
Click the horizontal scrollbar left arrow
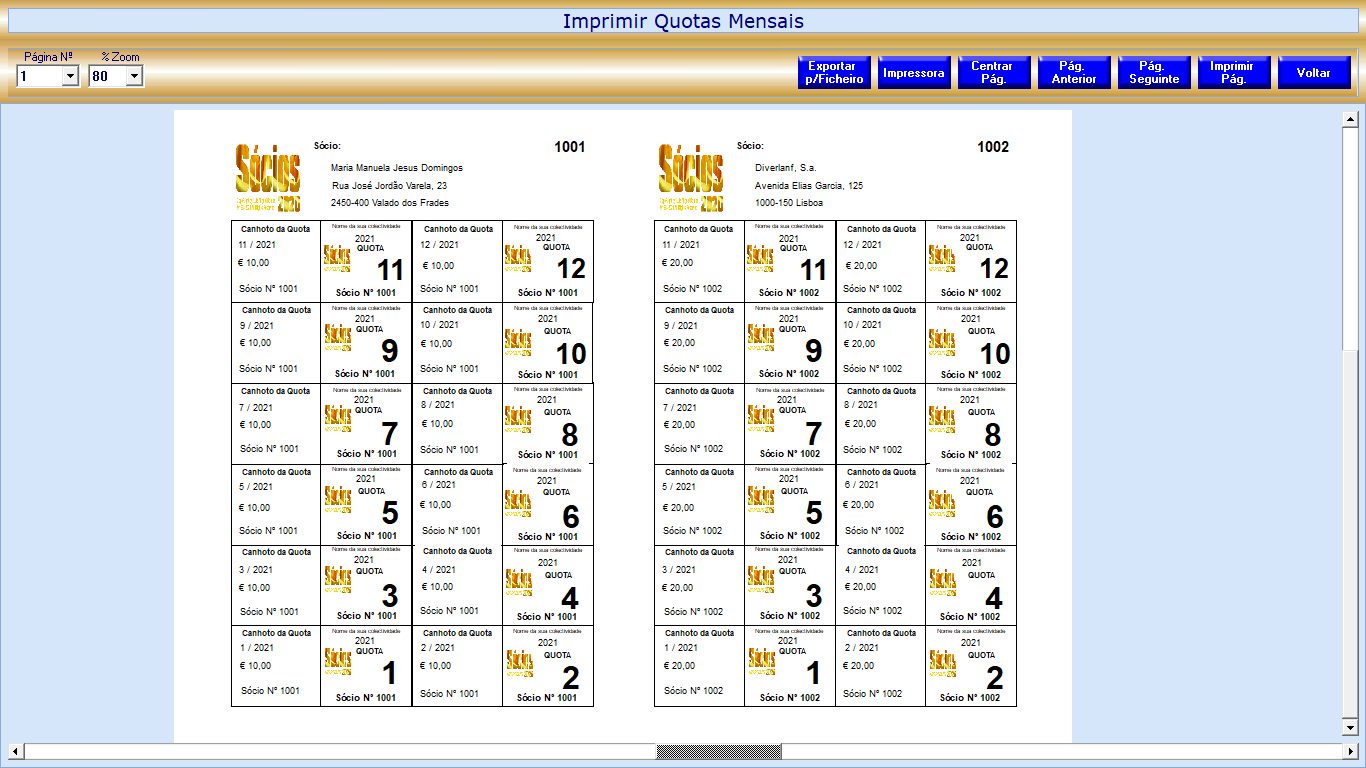click(x=15, y=751)
